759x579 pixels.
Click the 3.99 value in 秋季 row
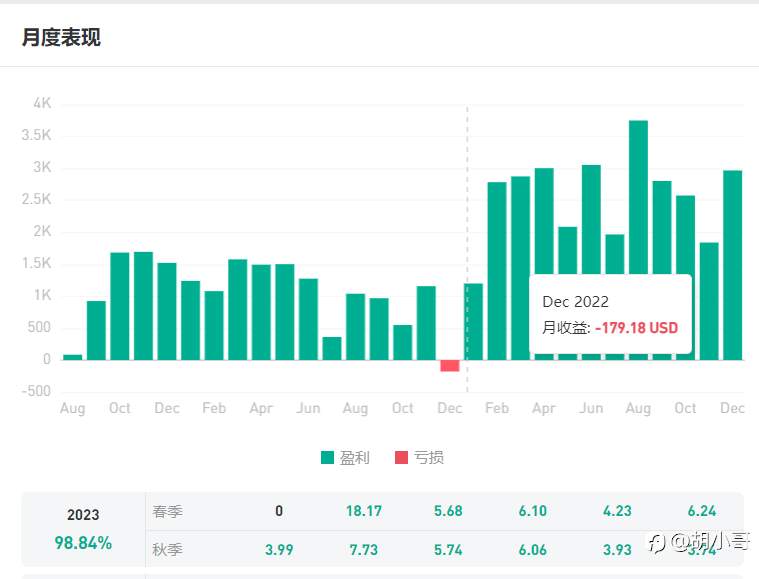pyautogui.click(x=279, y=550)
